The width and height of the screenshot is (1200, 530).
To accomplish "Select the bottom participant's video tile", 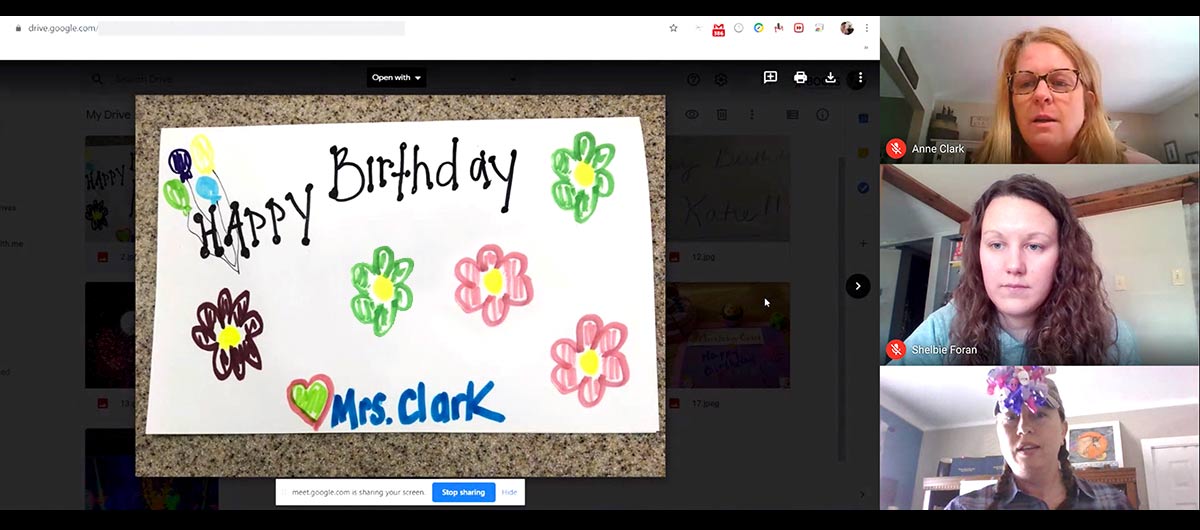I will click(1040, 440).
